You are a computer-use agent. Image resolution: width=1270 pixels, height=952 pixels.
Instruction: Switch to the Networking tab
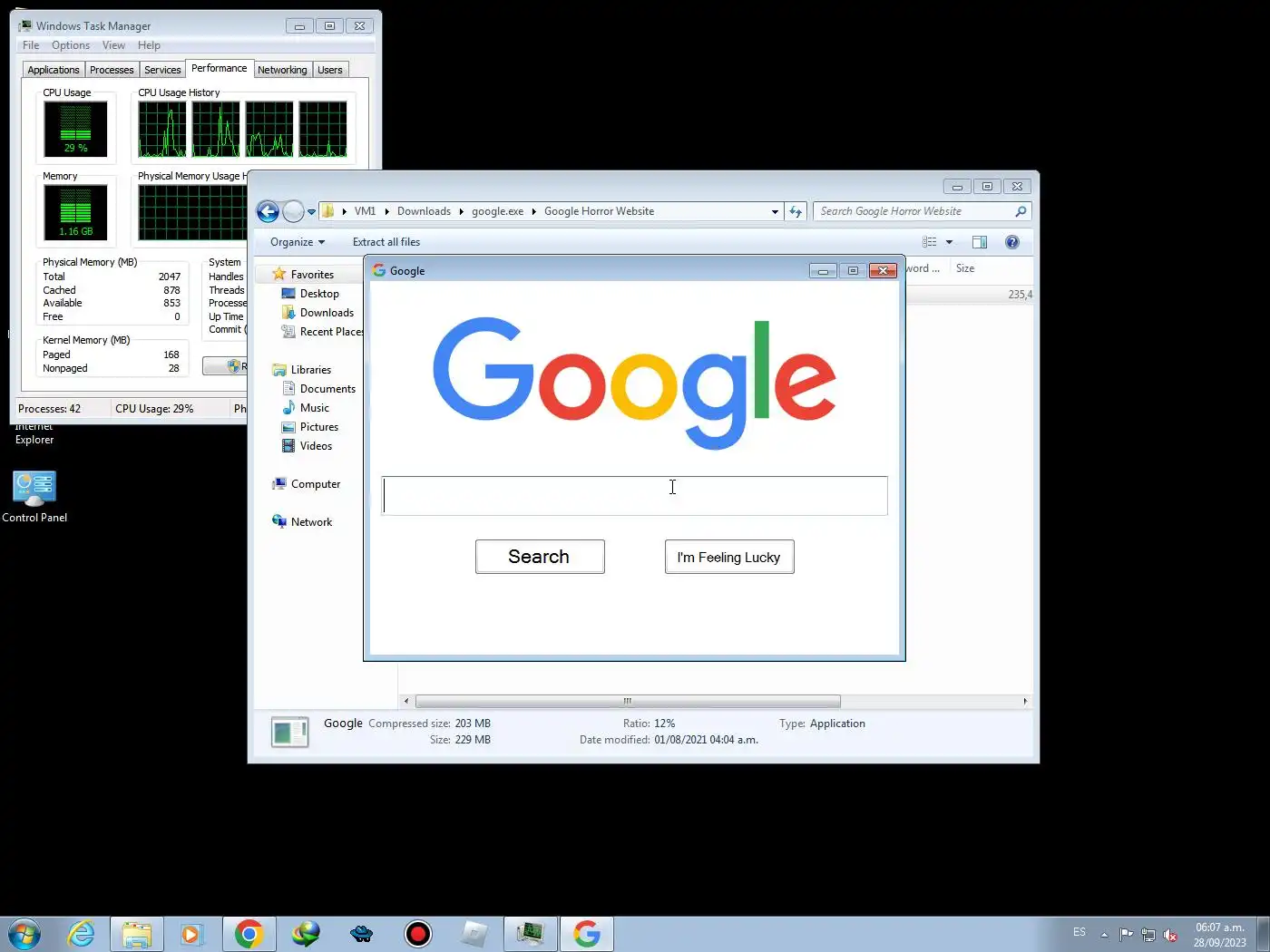(282, 70)
